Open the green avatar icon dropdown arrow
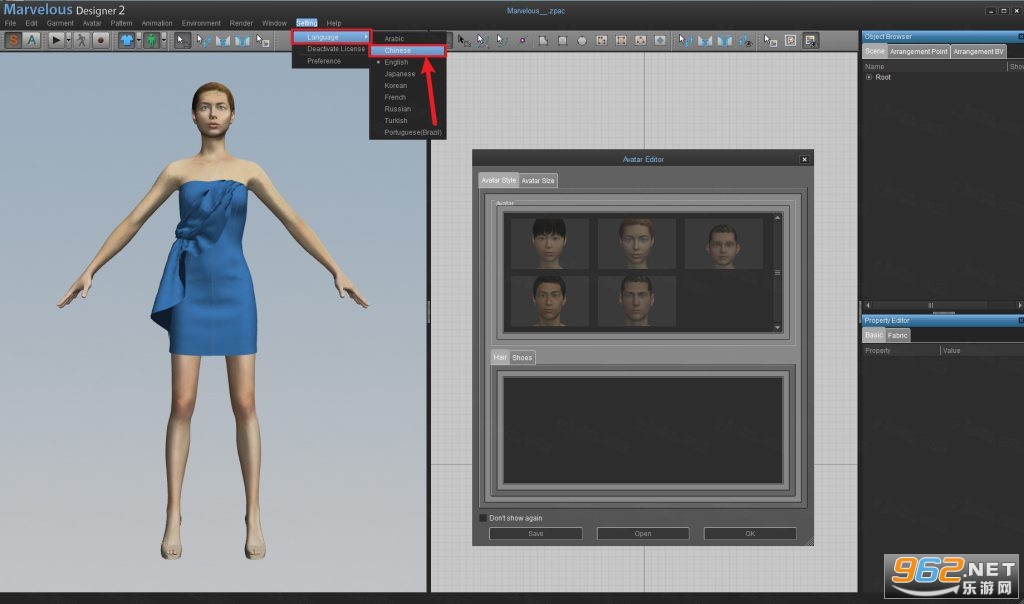This screenshot has width=1024, height=604. pyautogui.click(x=163, y=40)
